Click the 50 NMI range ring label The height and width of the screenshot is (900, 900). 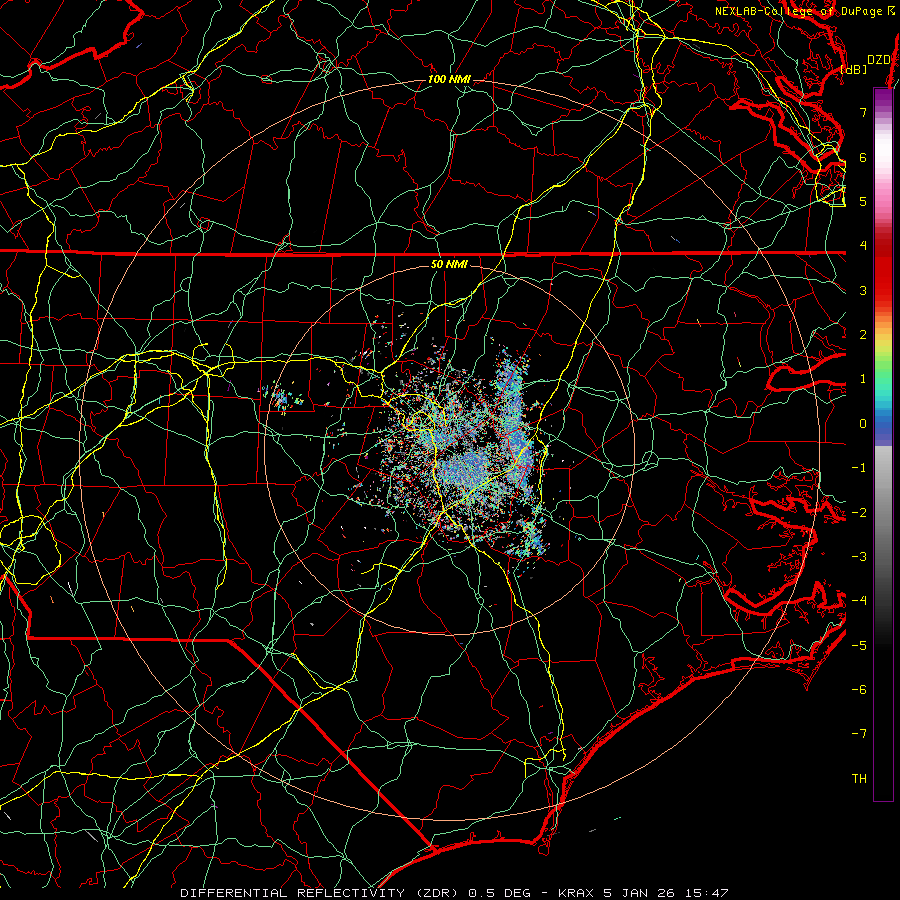pos(449,264)
